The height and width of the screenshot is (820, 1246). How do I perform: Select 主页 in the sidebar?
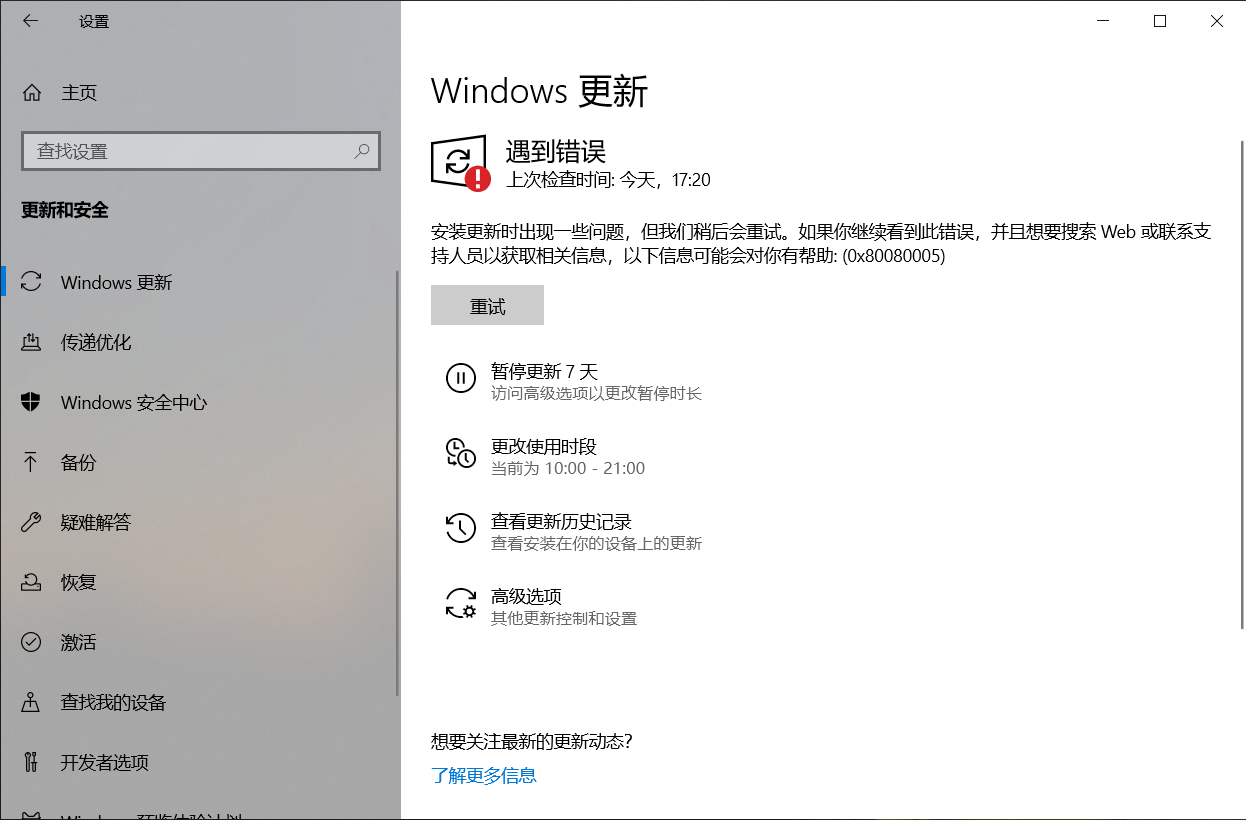200,93
